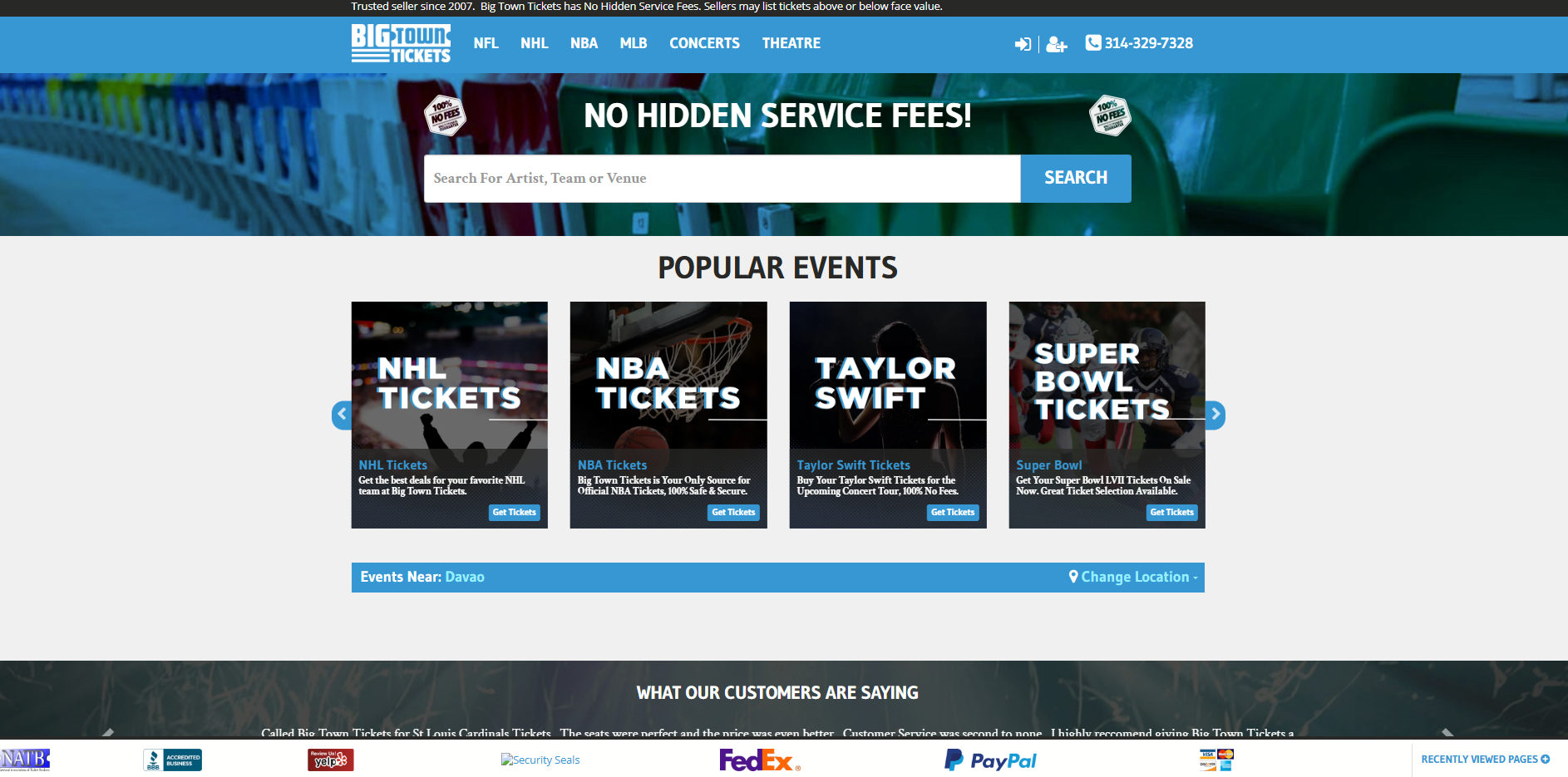Open the NHL Tickets title link
Screen dimensions: 1568x777
[x=393, y=465]
